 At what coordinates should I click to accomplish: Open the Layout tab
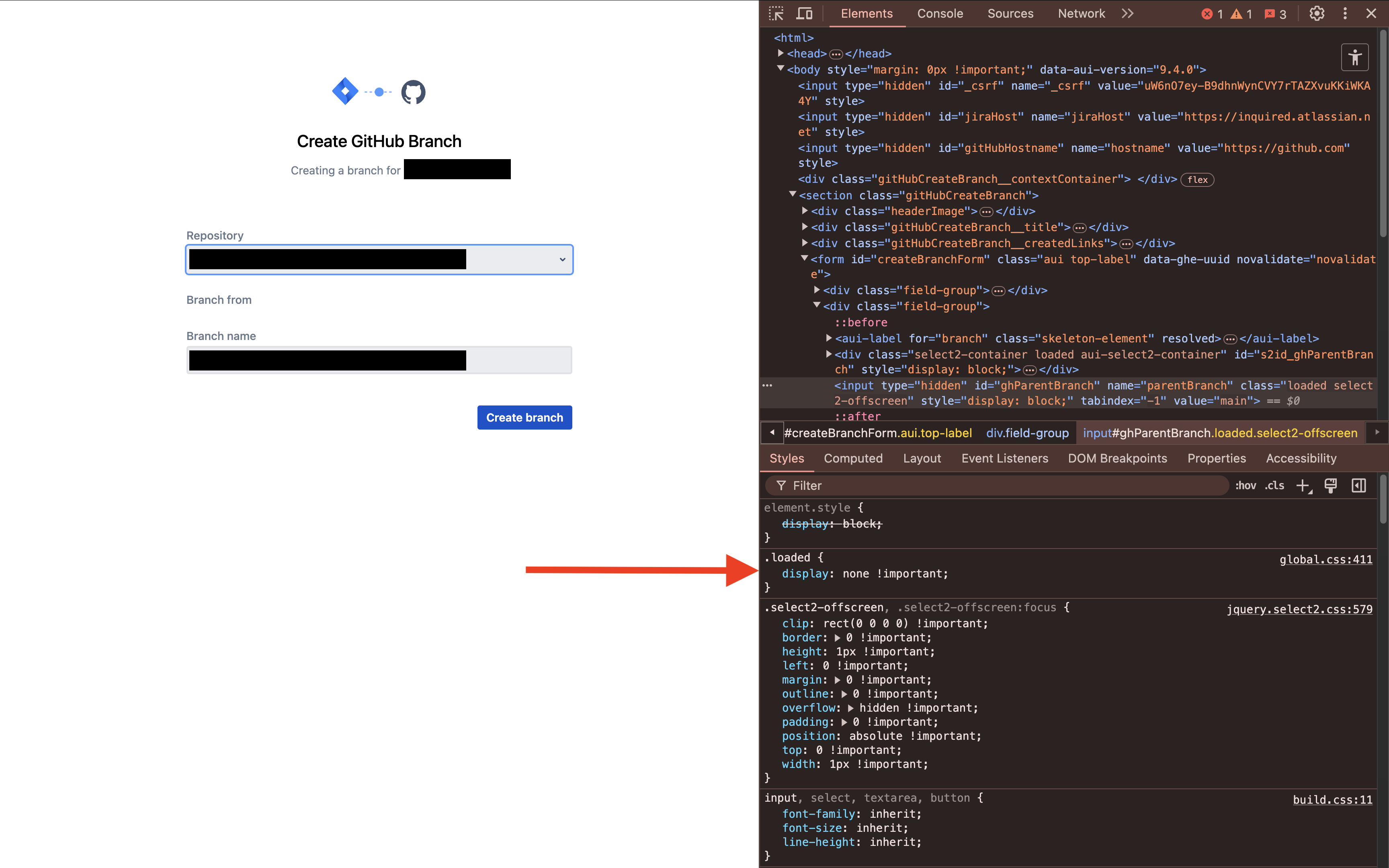pyautogui.click(x=922, y=458)
